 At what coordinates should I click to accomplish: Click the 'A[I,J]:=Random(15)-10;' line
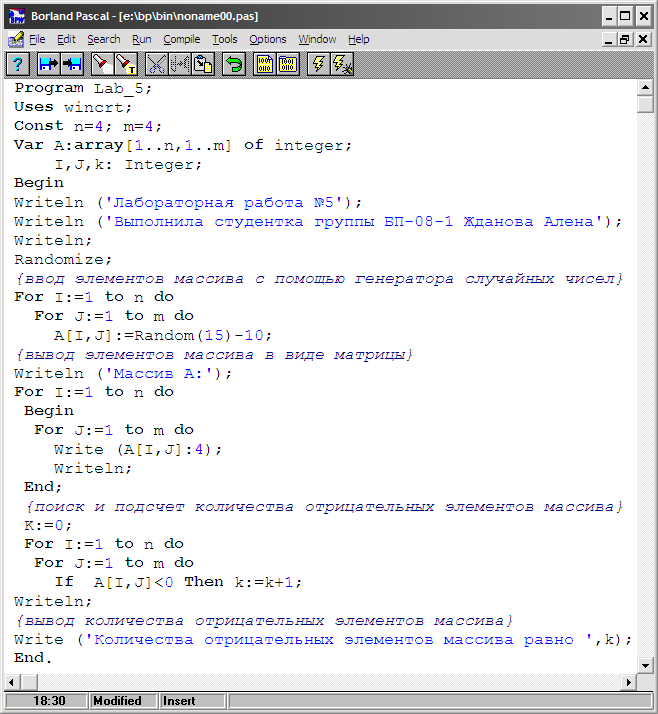[x=163, y=336]
